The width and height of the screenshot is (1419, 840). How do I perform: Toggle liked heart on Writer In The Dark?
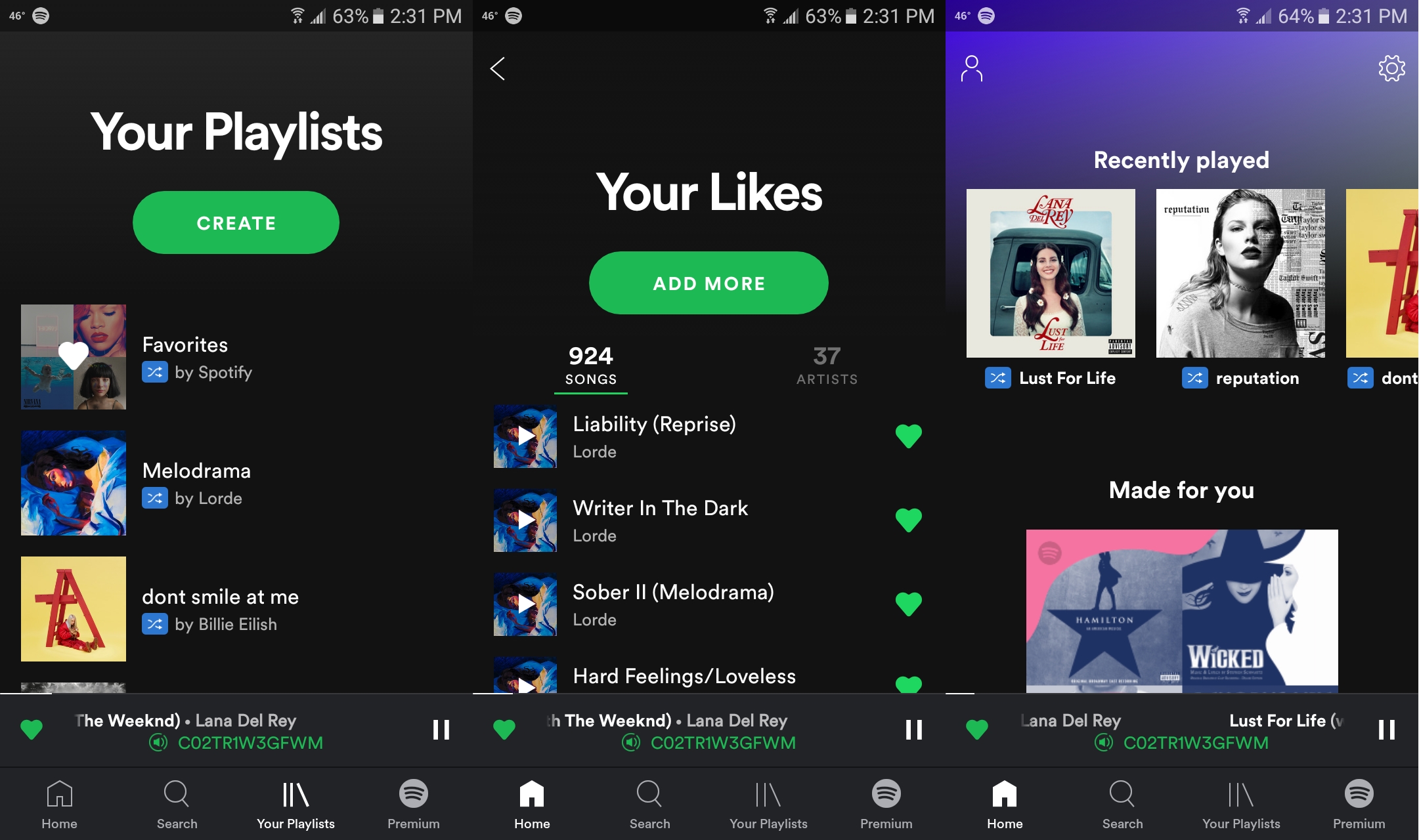tap(907, 520)
